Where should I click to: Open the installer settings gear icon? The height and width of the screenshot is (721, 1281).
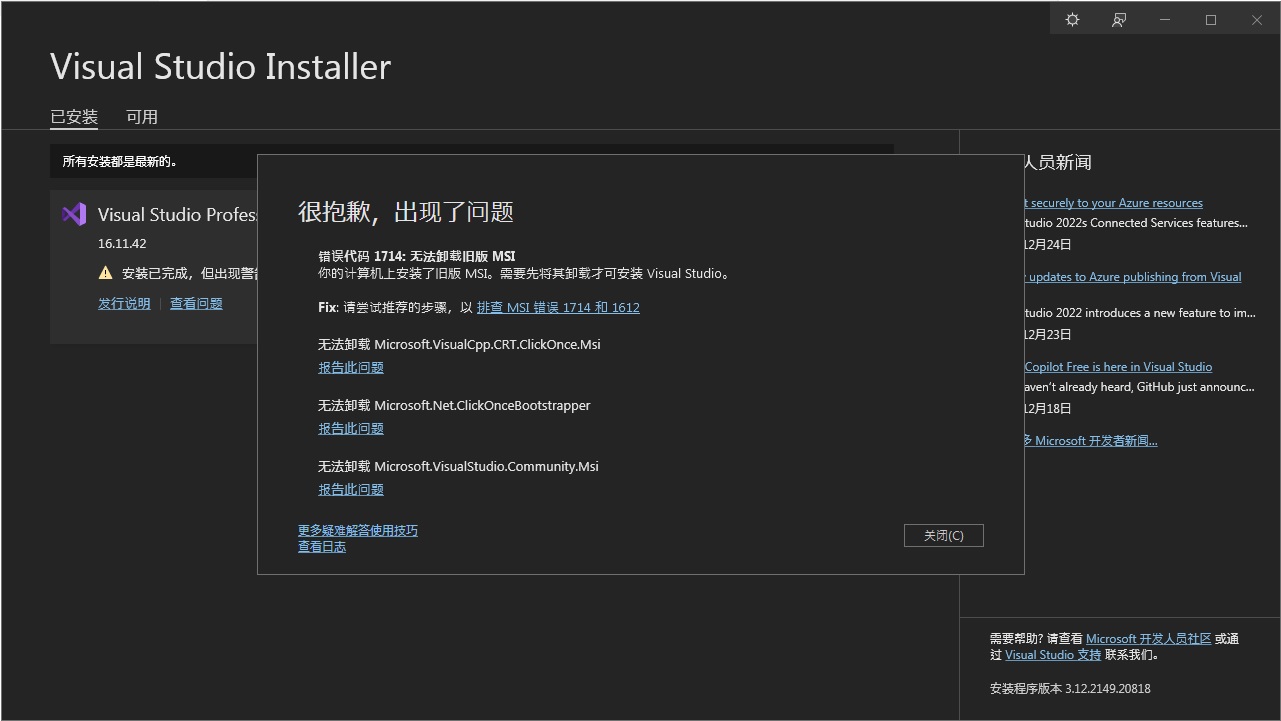click(x=1071, y=19)
